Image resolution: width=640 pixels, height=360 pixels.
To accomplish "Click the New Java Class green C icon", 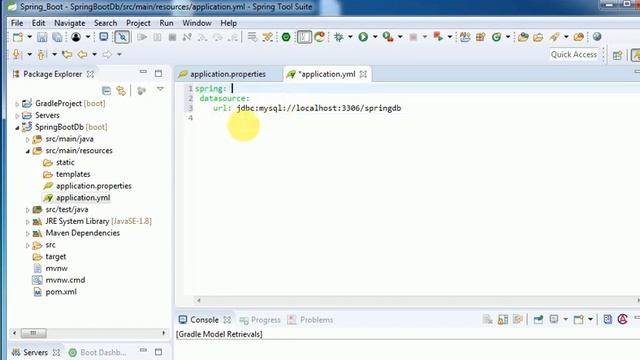I will click(496, 37).
